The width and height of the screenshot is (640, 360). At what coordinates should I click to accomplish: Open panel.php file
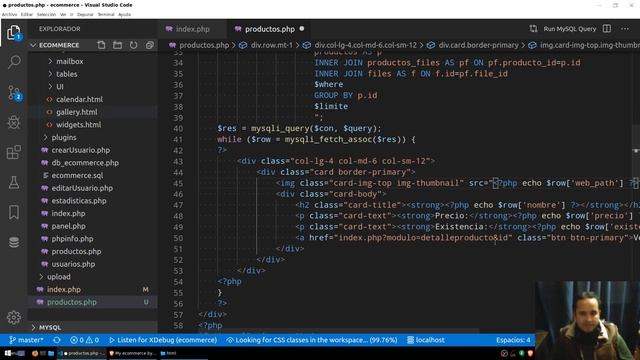(69, 226)
